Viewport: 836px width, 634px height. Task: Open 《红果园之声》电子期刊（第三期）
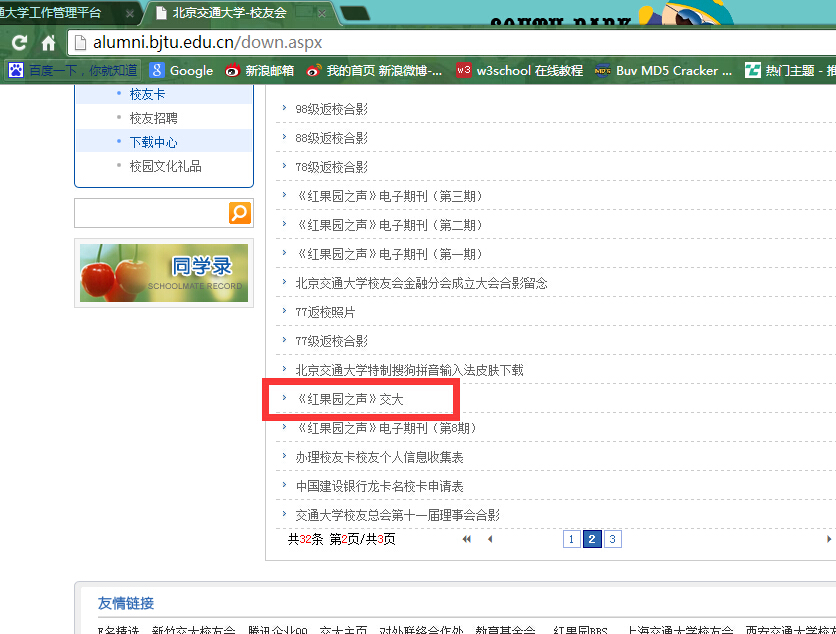click(389, 196)
